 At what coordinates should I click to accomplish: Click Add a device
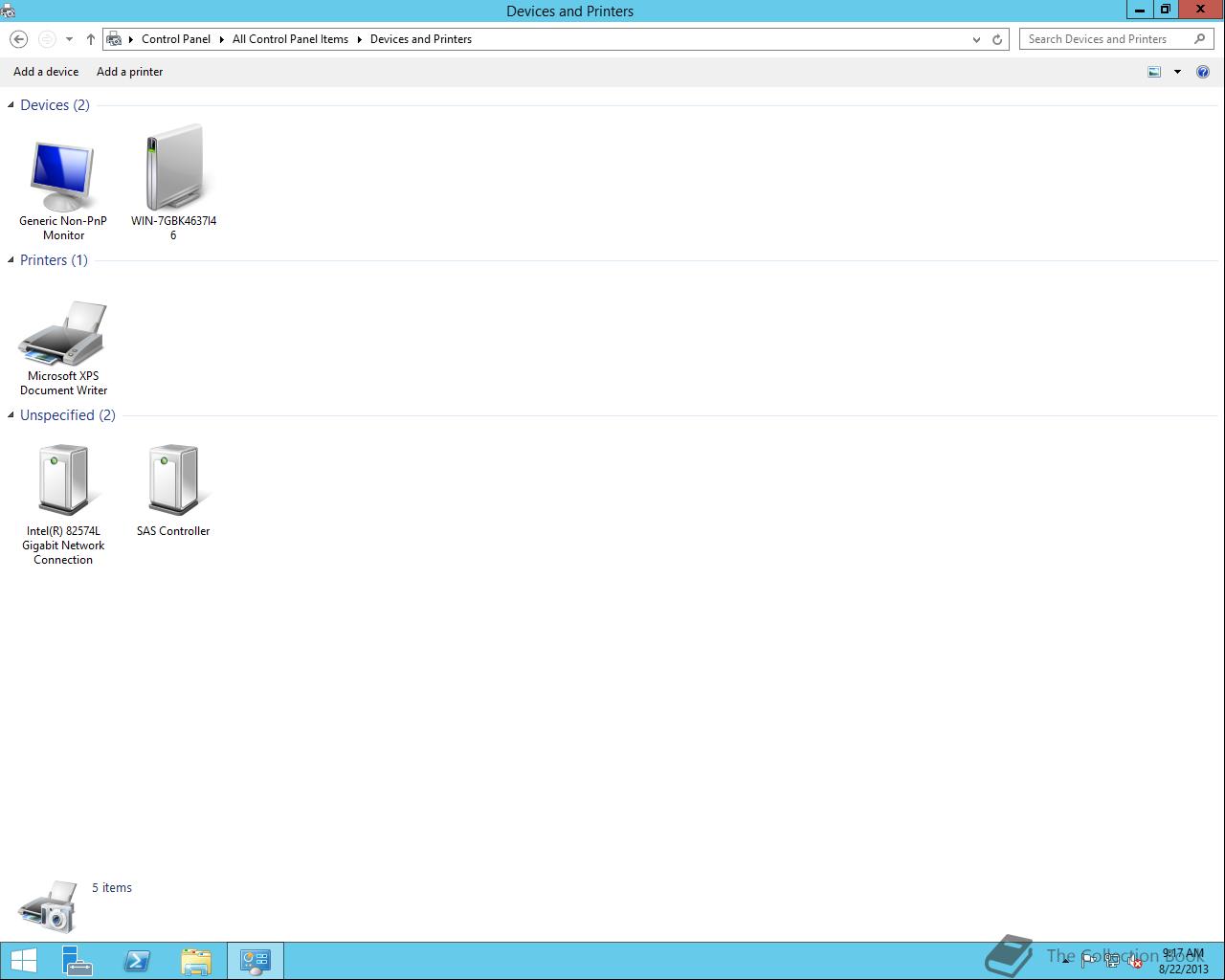pos(46,72)
